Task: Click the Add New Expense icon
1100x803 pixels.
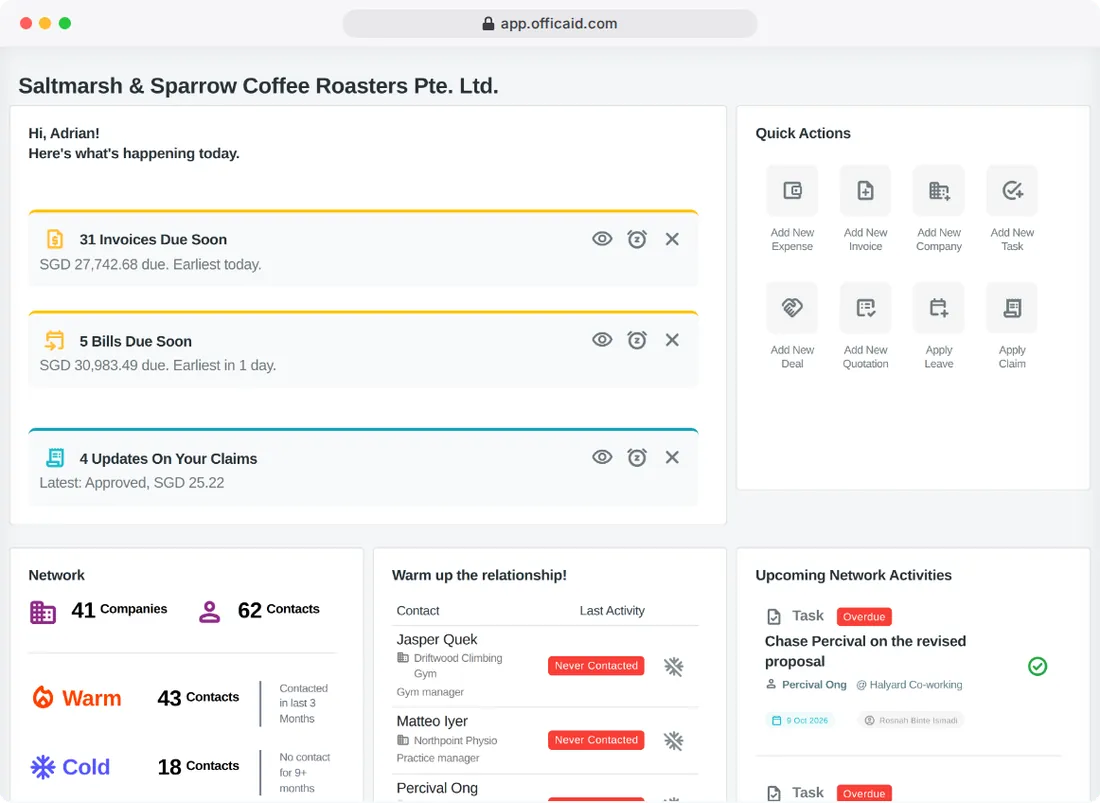Action: (792, 191)
